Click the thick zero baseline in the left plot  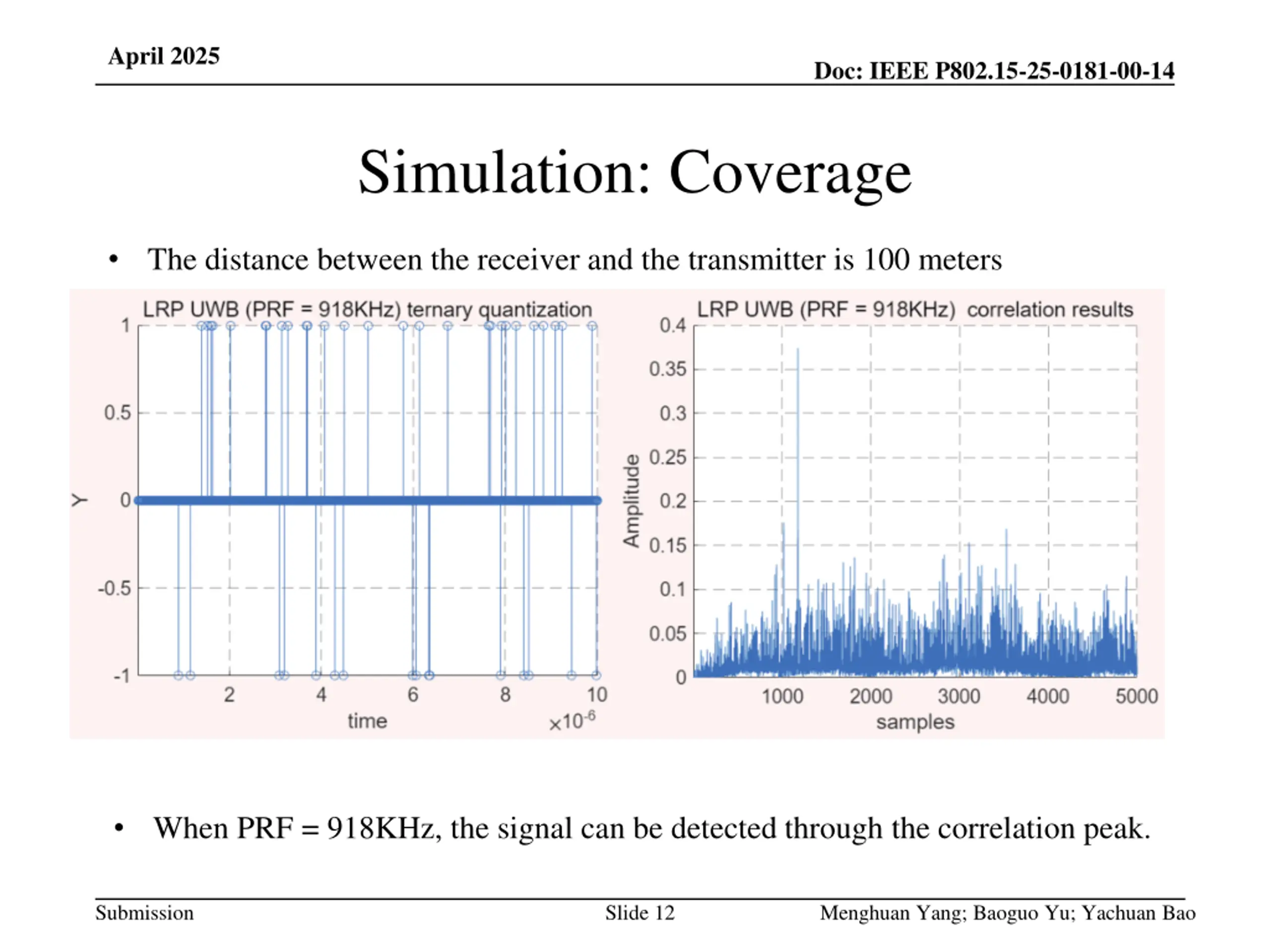pos(368,500)
